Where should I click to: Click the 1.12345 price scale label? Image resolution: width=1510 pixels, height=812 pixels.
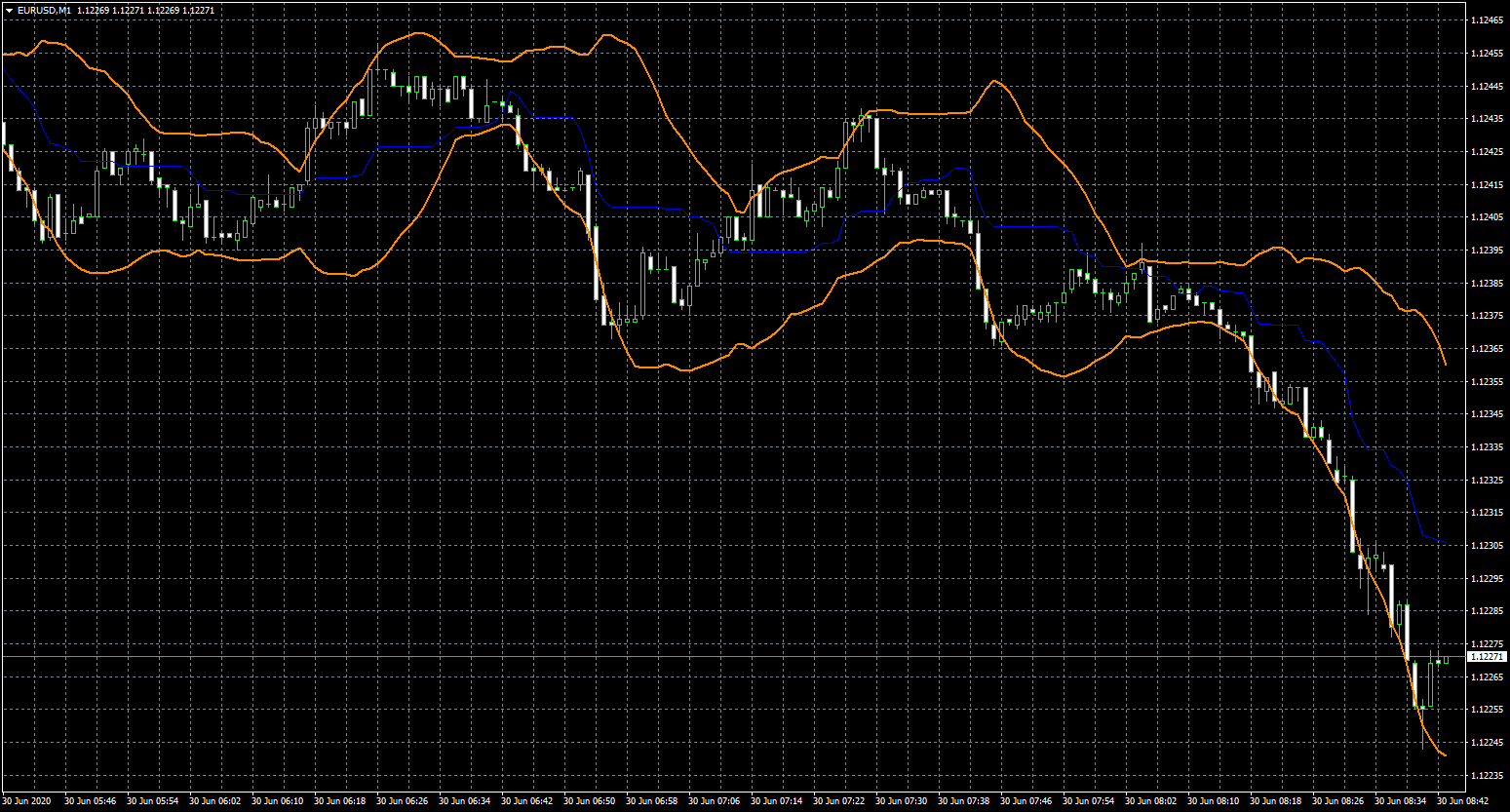pyautogui.click(x=1486, y=413)
